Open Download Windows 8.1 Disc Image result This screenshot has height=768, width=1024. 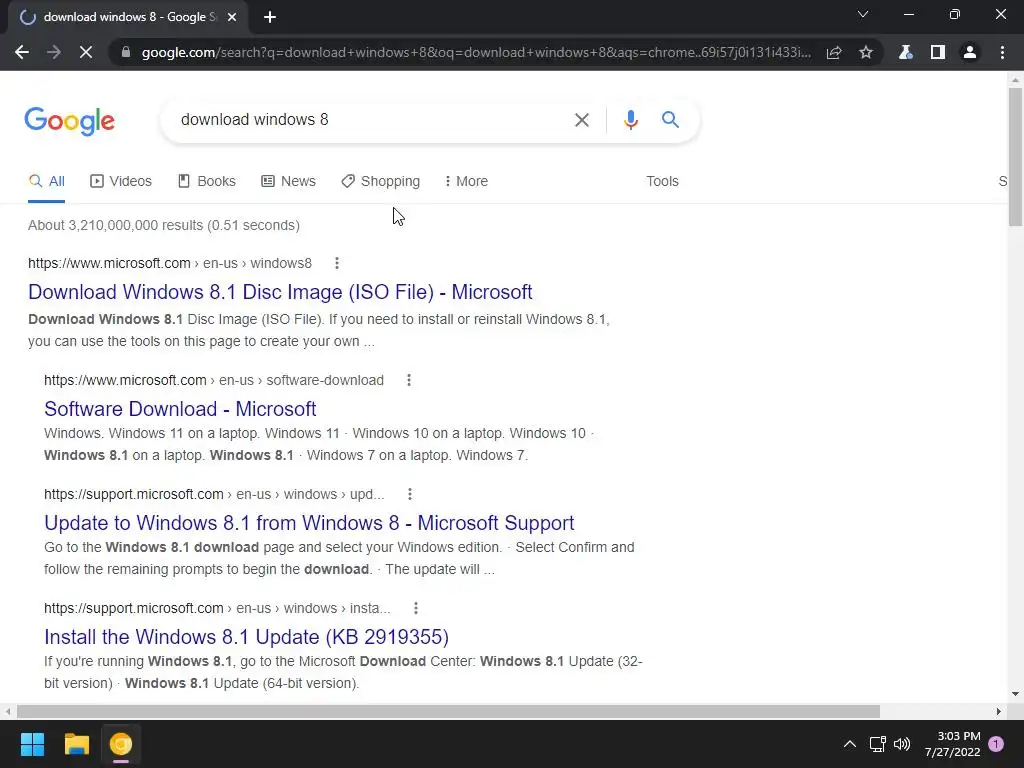tap(280, 292)
